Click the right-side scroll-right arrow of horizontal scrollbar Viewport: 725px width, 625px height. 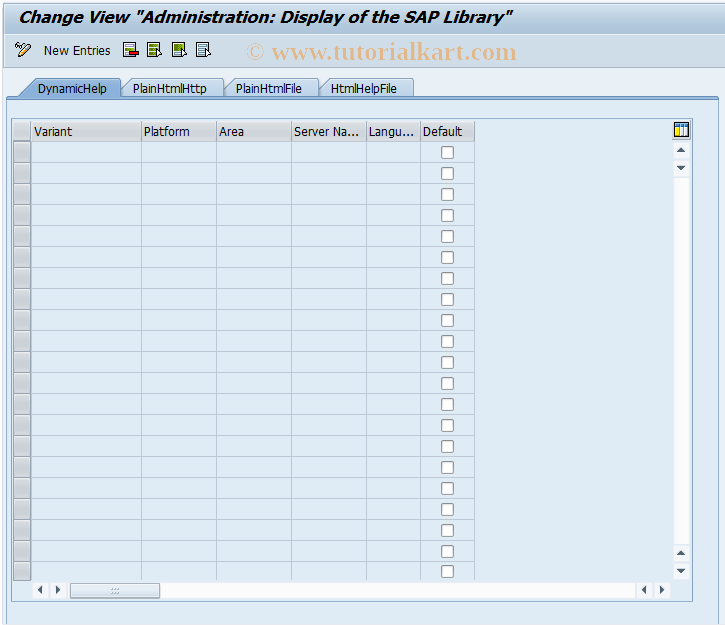click(662, 590)
